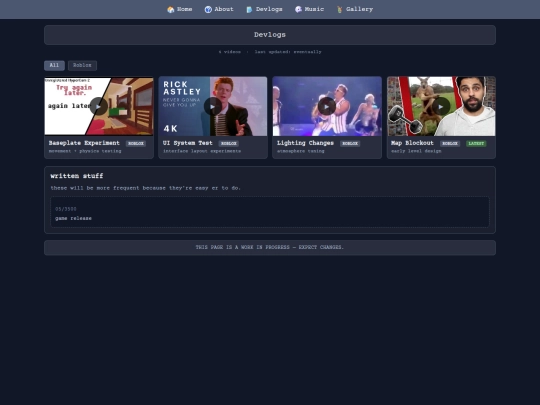Click the Gallery icon in navbar
The width and height of the screenshot is (540, 405).
pos(340,10)
